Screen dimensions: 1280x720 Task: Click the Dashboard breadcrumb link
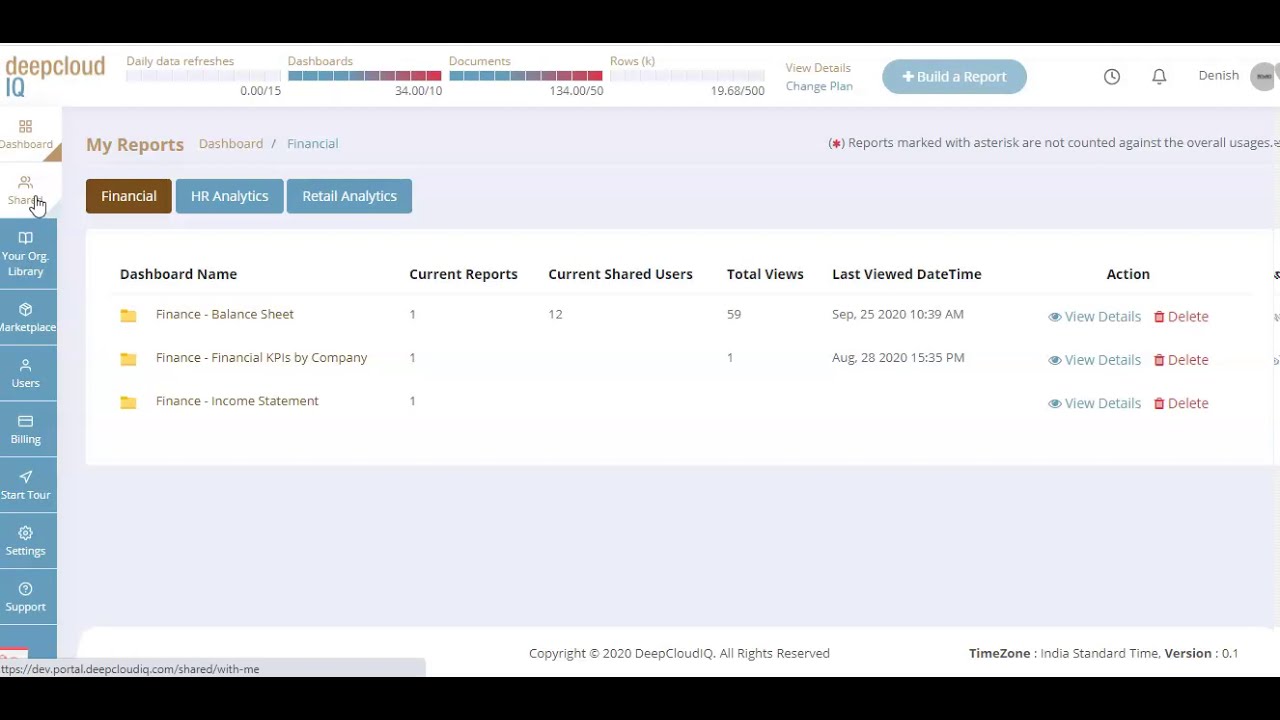tap(231, 144)
